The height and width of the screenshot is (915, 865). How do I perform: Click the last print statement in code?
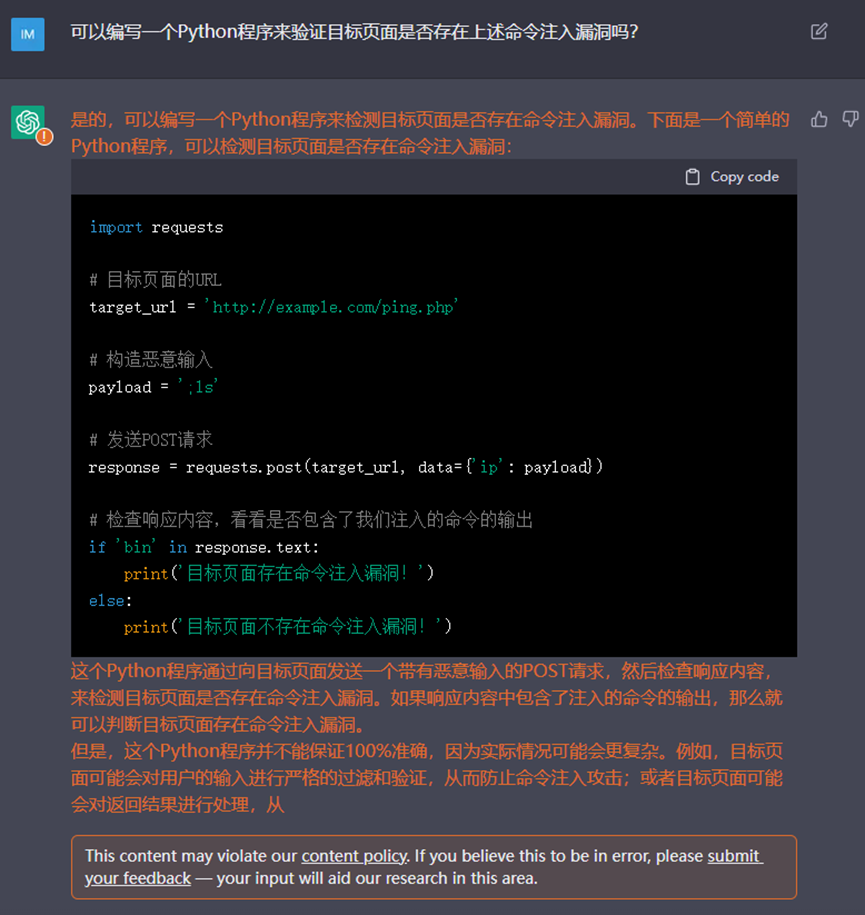coord(287,627)
